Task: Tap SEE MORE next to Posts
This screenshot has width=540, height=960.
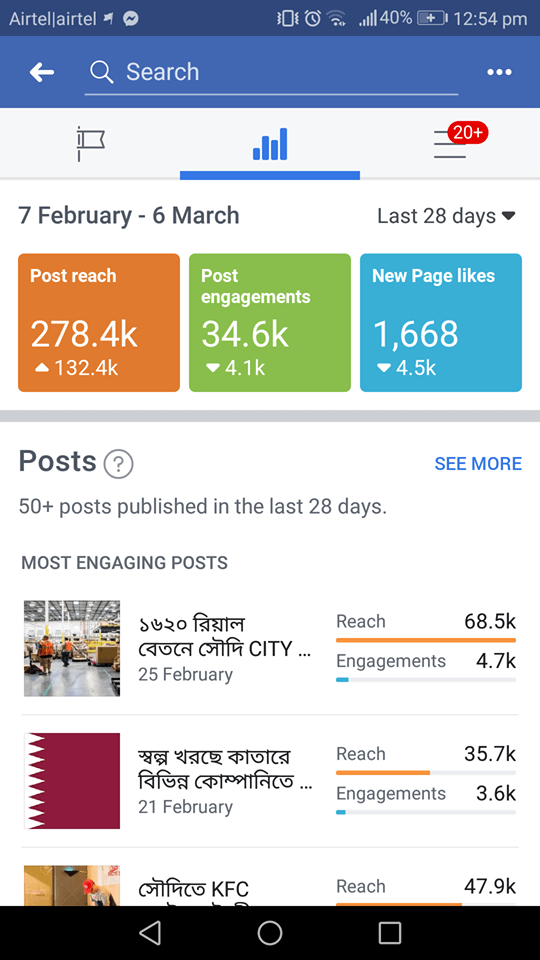Action: pyautogui.click(x=478, y=464)
